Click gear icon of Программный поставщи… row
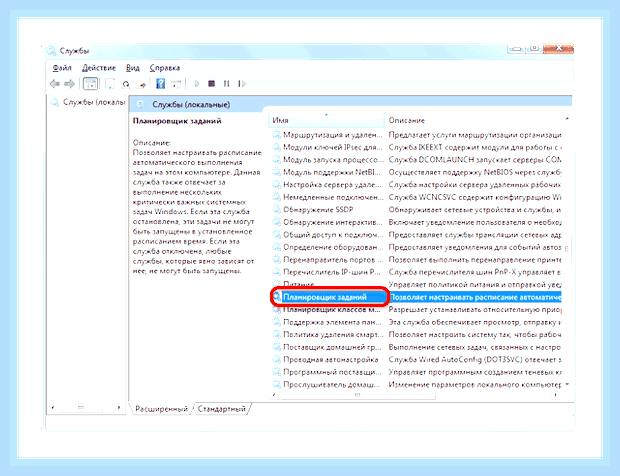Screen dimensions: 620x476 pos(276,372)
